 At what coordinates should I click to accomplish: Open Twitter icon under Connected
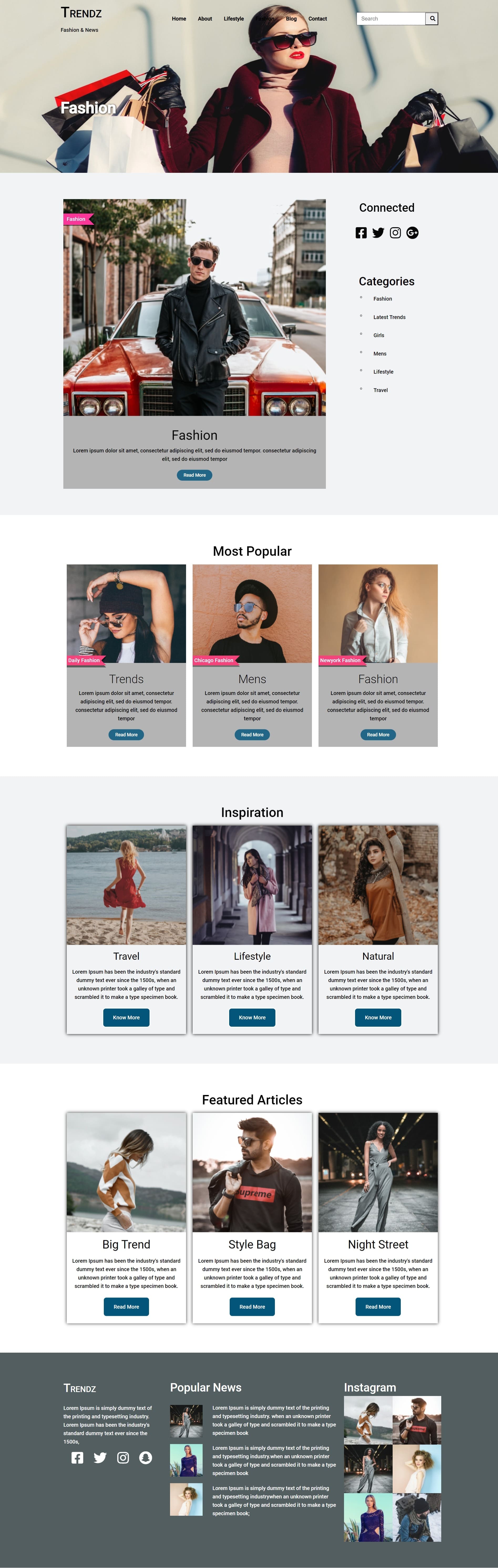(x=378, y=233)
